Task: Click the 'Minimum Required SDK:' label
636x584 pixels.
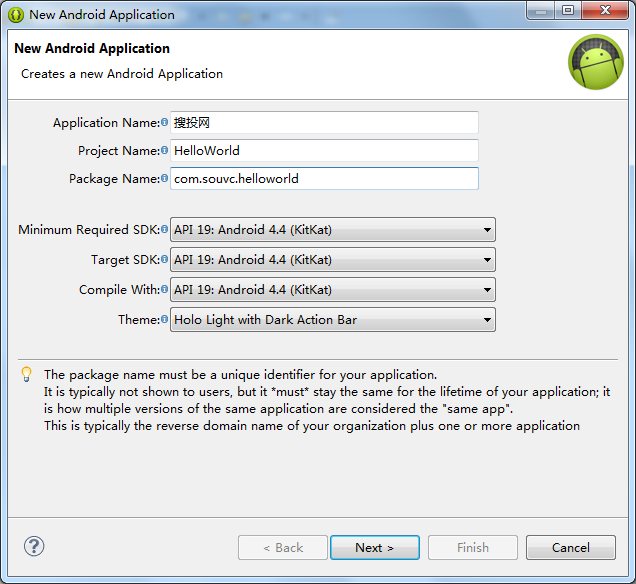Action: (89, 230)
